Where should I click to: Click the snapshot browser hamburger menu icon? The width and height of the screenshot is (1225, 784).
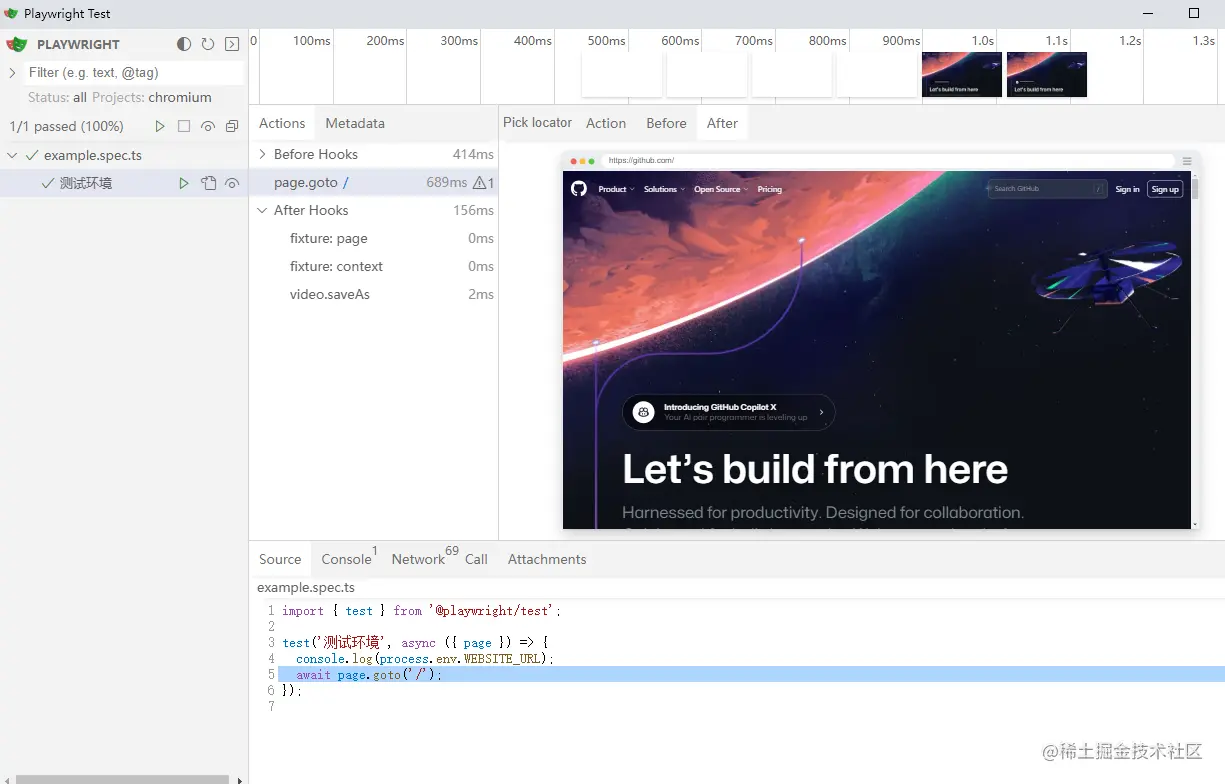(x=1187, y=161)
